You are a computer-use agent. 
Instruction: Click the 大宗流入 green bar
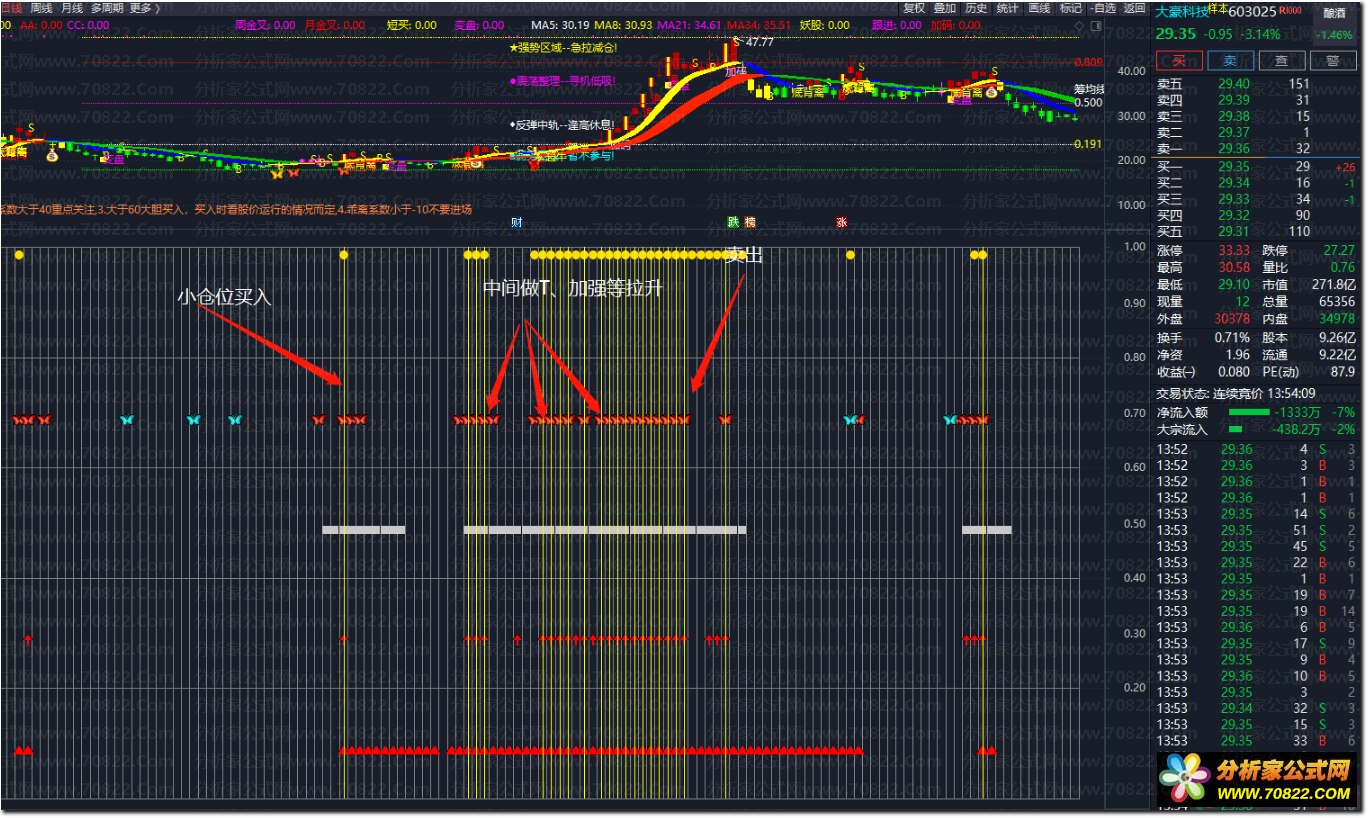[1234, 430]
